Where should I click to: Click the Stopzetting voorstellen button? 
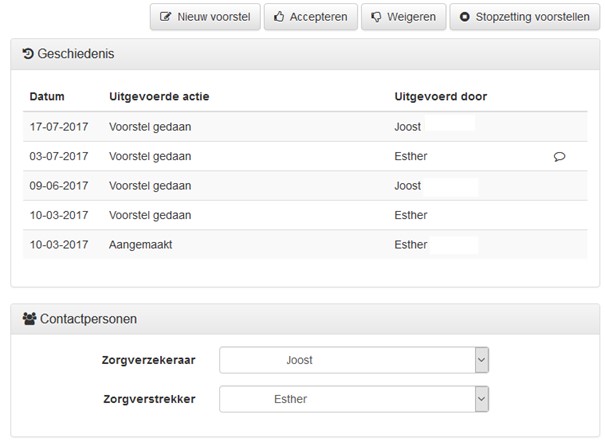tap(525, 17)
